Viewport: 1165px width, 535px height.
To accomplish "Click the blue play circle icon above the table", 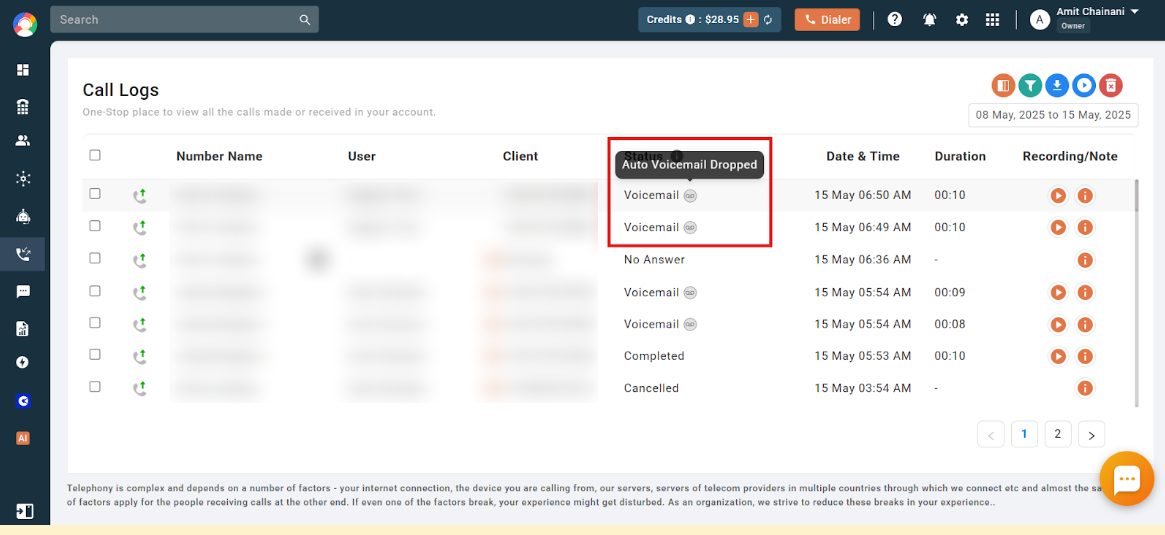I will click(x=1084, y=85).
